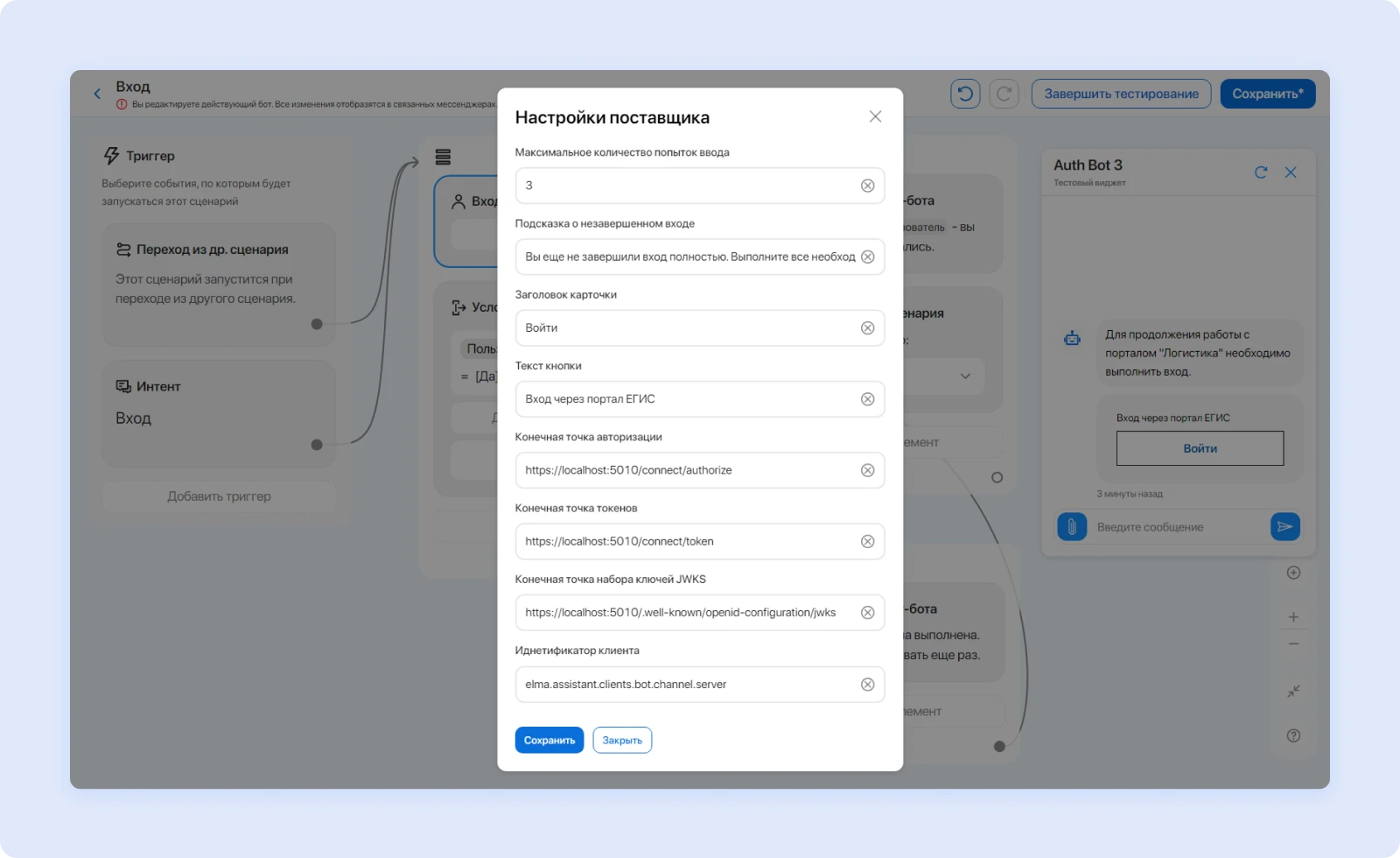Image resolution: width=1400 pixels, height=858 pixels.
Task: Clear the "Текст кнопки" field value
Action: click(868, 398)
